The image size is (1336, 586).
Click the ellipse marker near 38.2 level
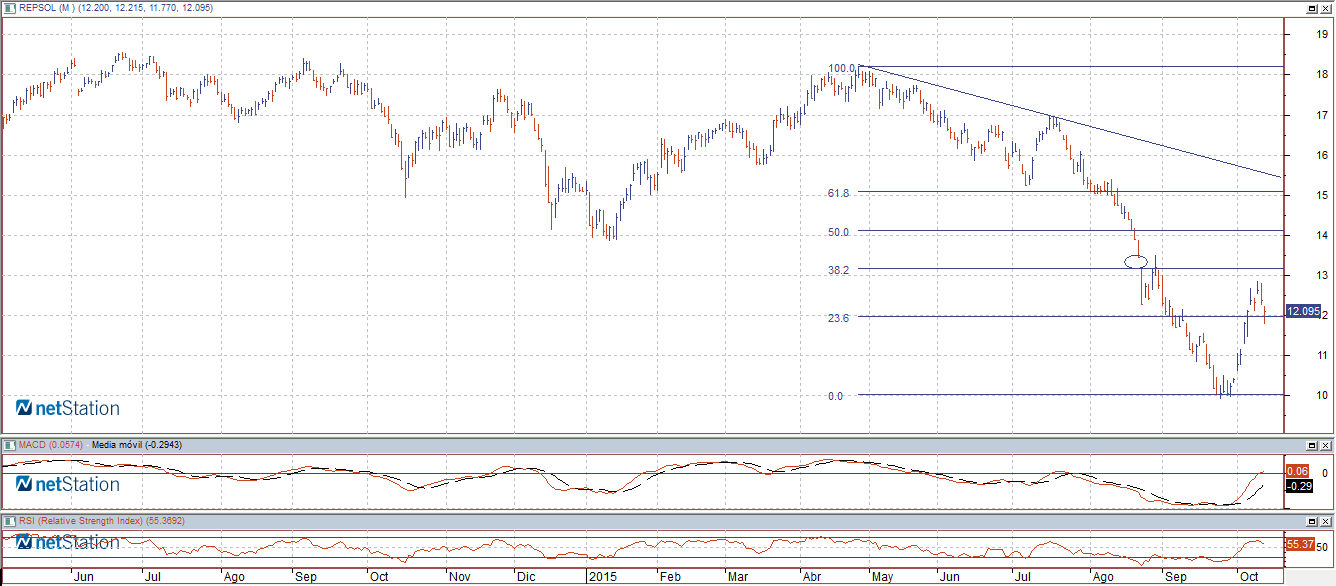[x=1136, y=262]
